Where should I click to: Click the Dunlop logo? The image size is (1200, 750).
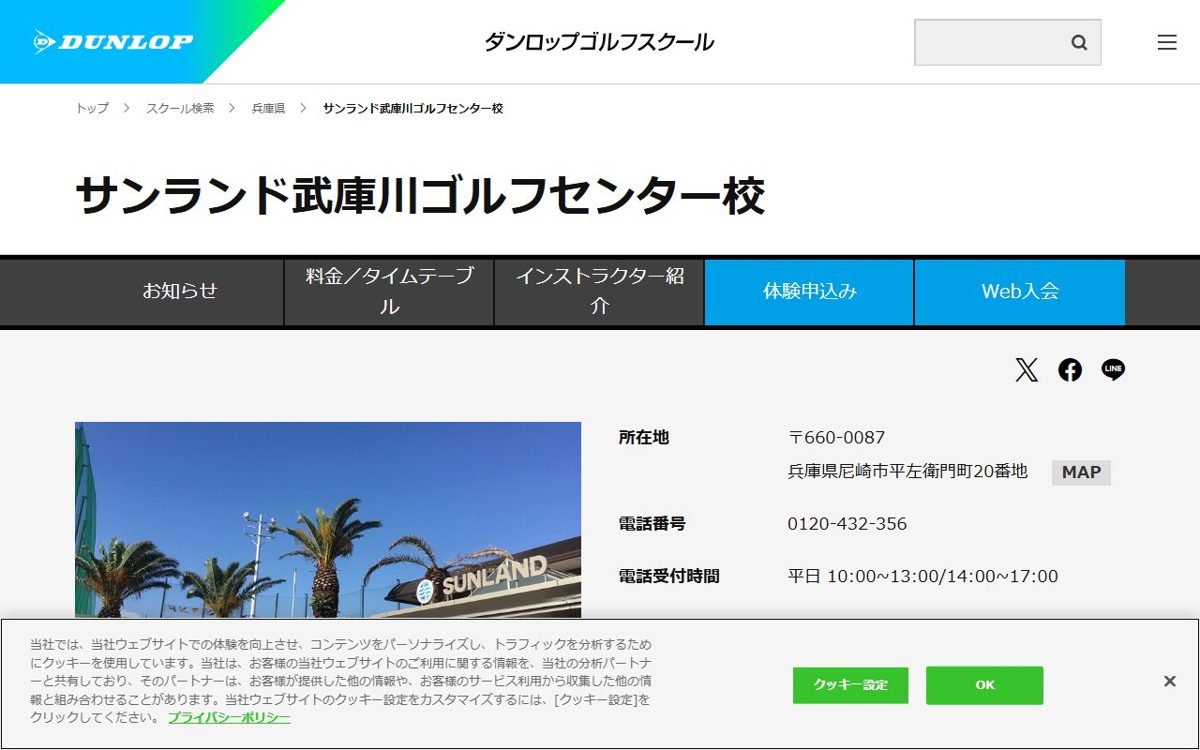point(113,42)
